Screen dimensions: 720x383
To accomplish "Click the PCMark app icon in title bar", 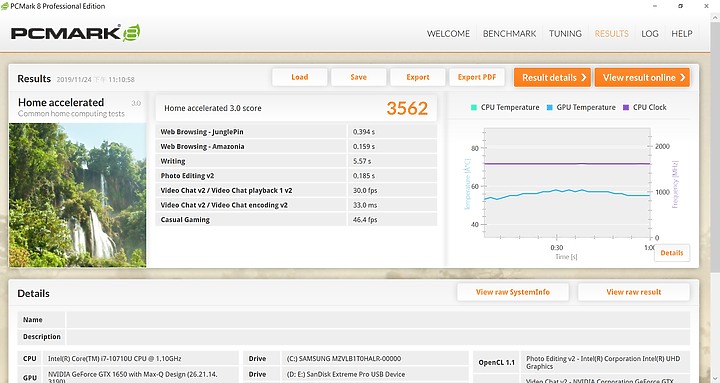I will [5, 6].
